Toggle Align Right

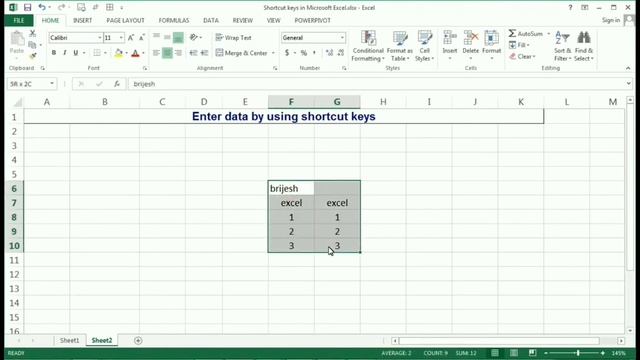tap(178, 53)
